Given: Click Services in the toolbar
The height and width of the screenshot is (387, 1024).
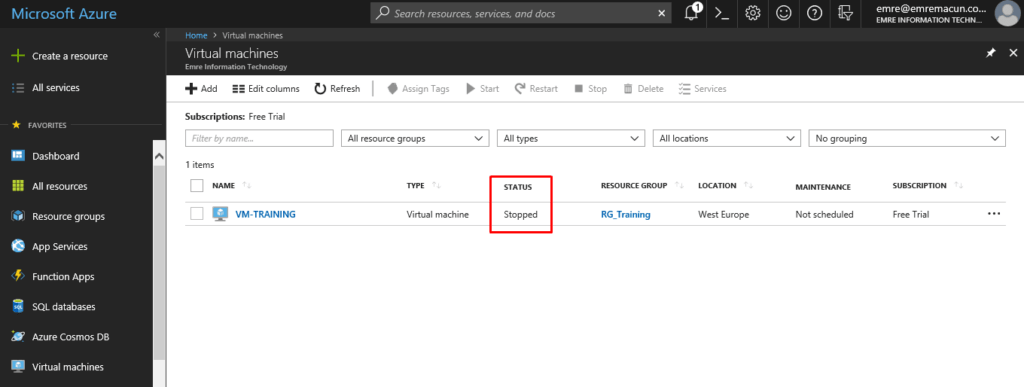Looking at the screenshot, I should [x=703, y=89].
